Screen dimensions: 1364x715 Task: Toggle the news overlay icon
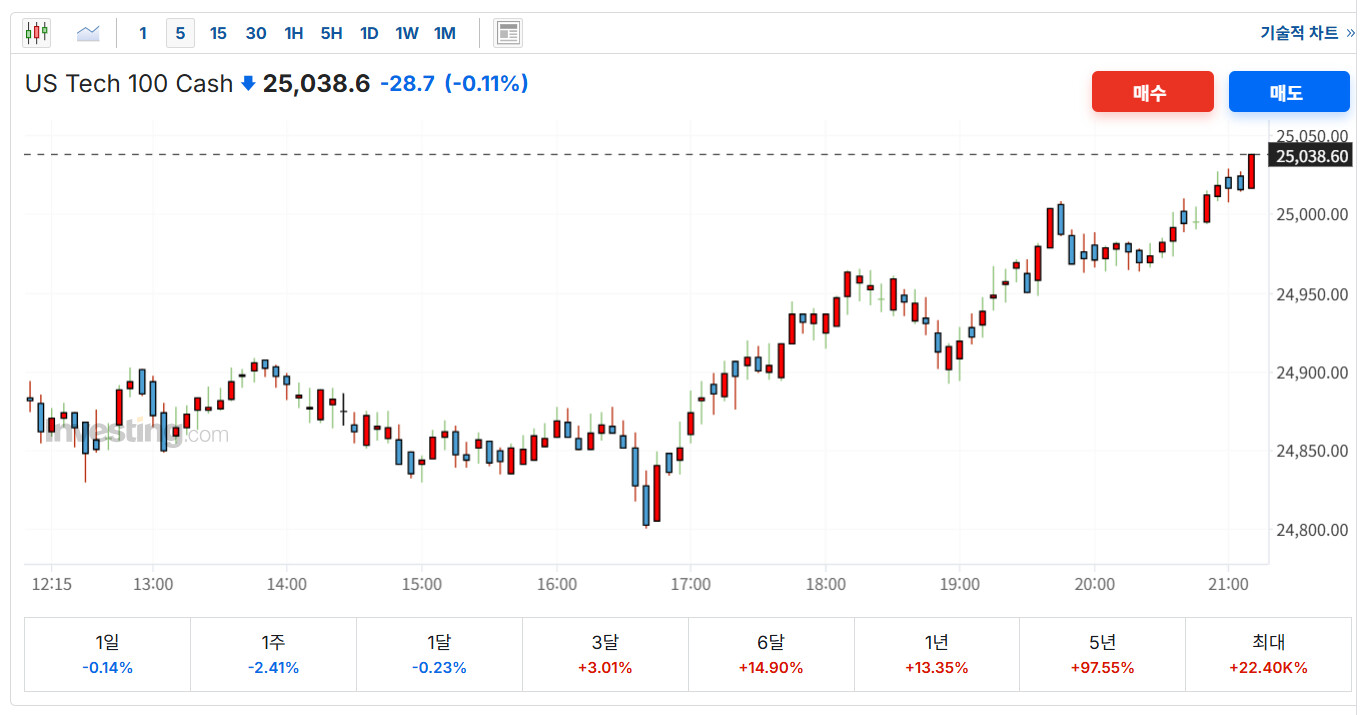[x=508, y=33]
